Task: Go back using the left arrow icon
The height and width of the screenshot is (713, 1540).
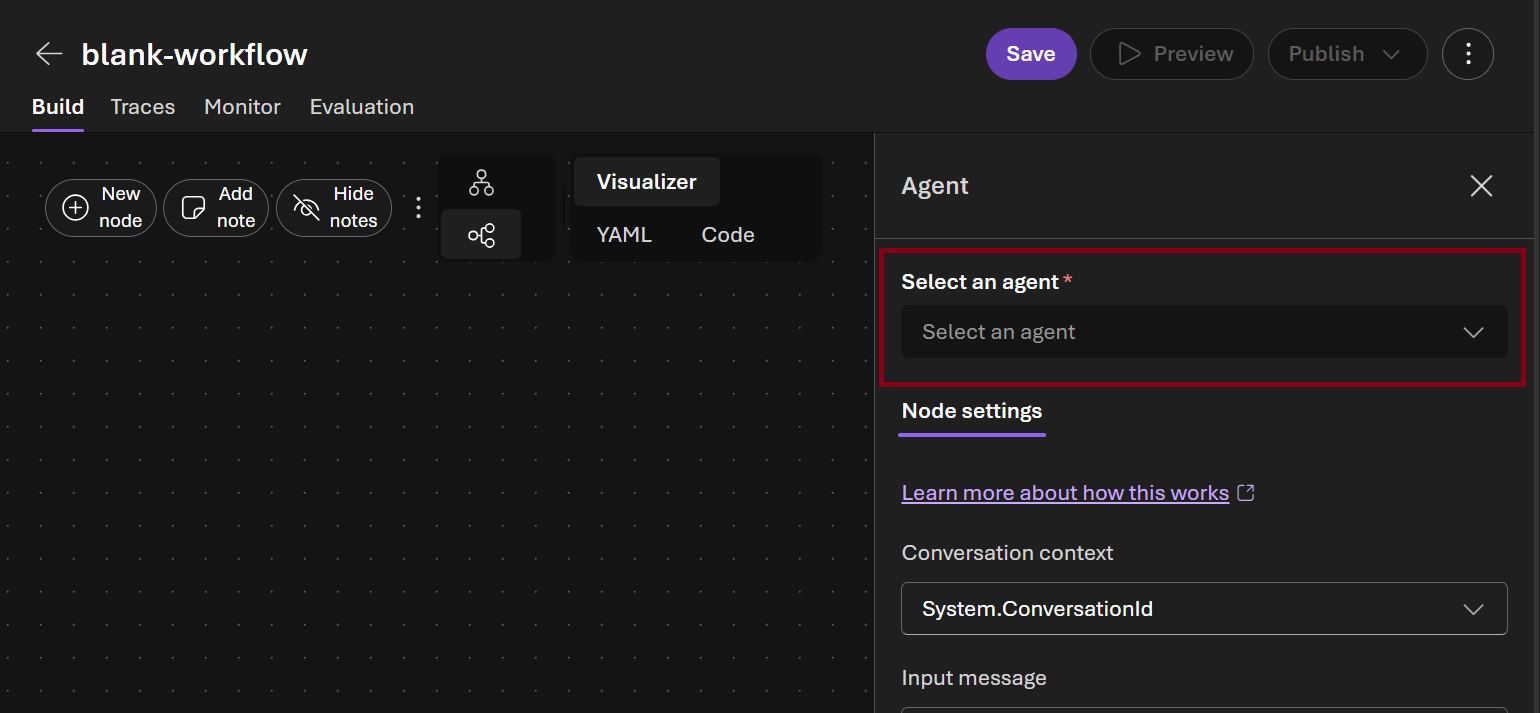Action: [49, 54]
